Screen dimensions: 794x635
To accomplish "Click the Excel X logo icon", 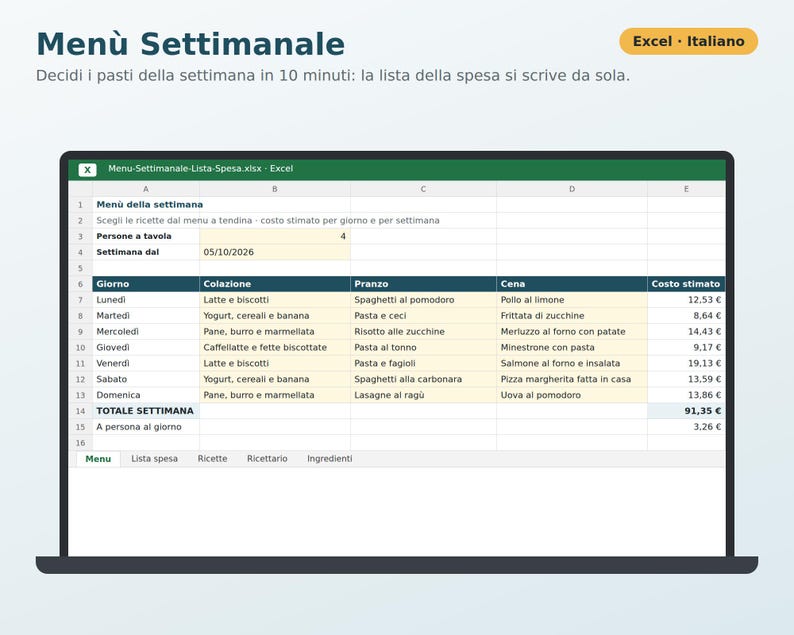I will [x=87, y=170].
